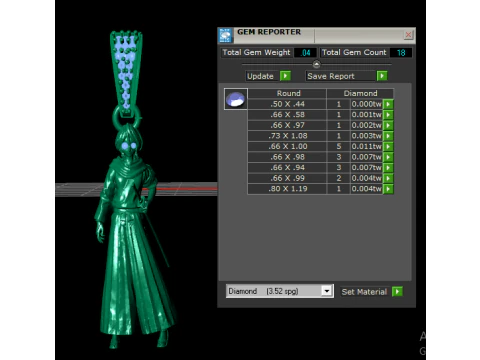Image resolution: width=480 pixels, height=360 pixels.
Task: Click the Set Material label button
Action: [x=364, y=292]
